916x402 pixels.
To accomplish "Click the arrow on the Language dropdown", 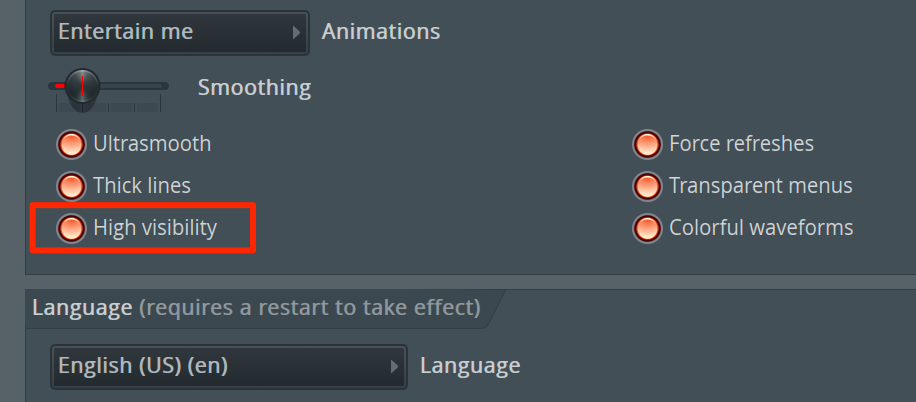I will [395, 367].
